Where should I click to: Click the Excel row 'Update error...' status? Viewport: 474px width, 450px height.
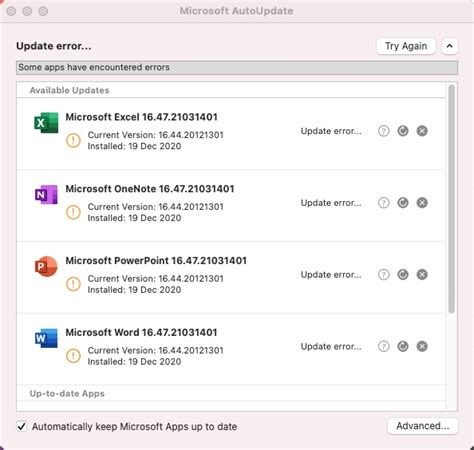331,131
